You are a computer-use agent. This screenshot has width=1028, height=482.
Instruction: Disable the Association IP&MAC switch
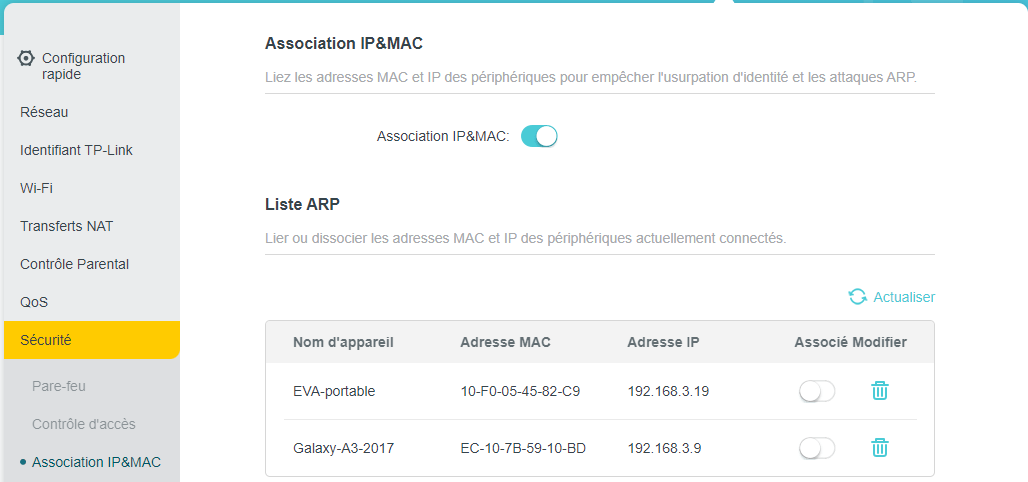(539, 136)
